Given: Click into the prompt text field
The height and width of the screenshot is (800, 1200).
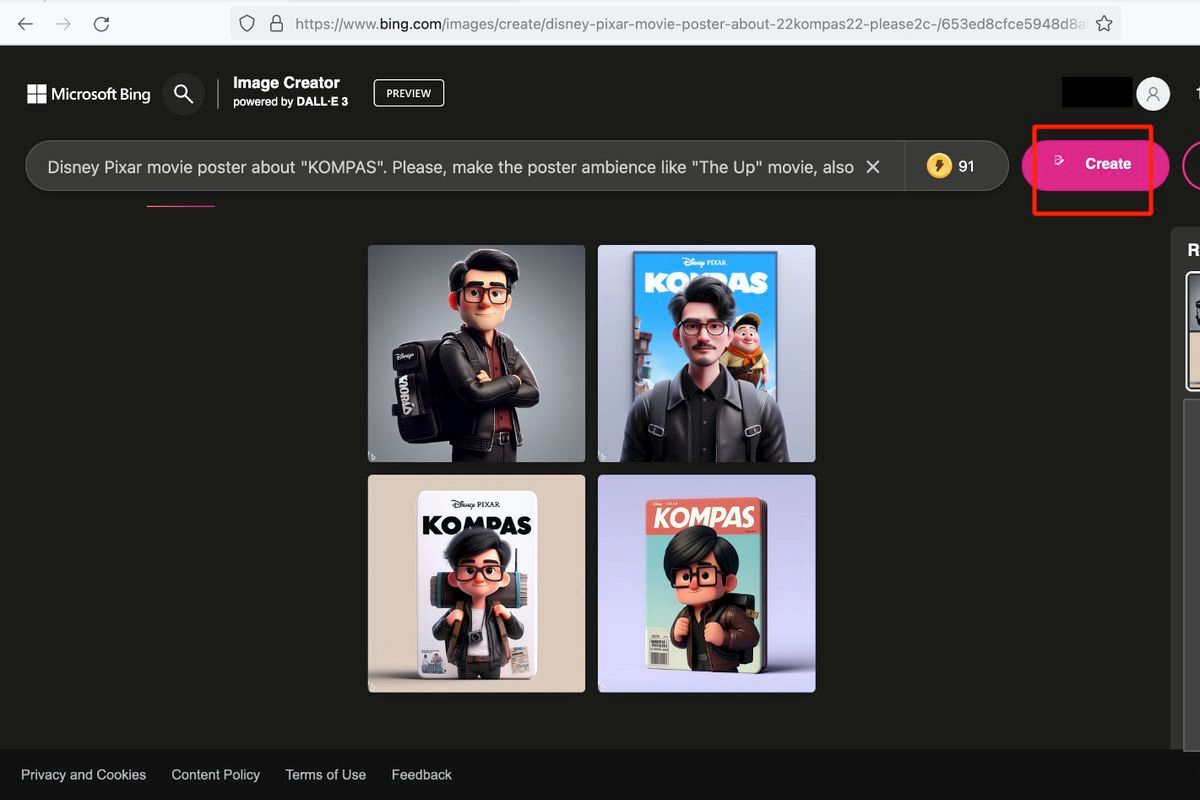Looking at the screenshot, I should click(450, 167).
